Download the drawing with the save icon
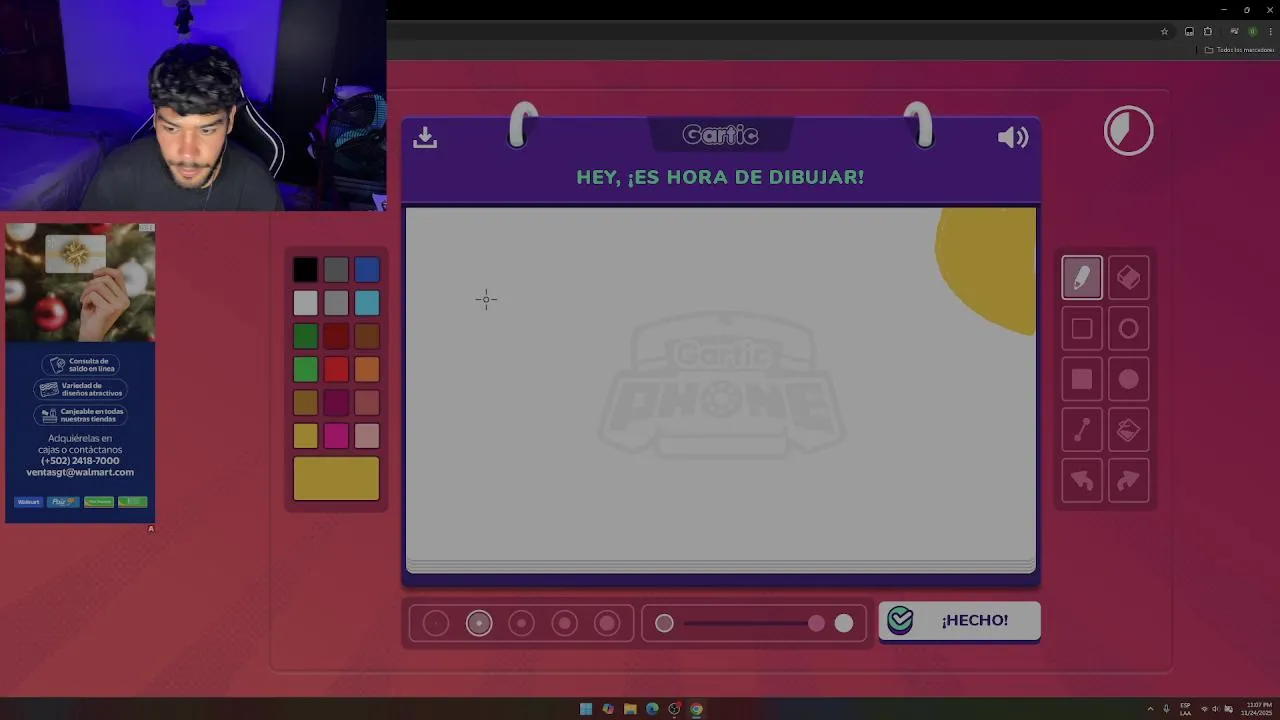 (x=425, y=138)
